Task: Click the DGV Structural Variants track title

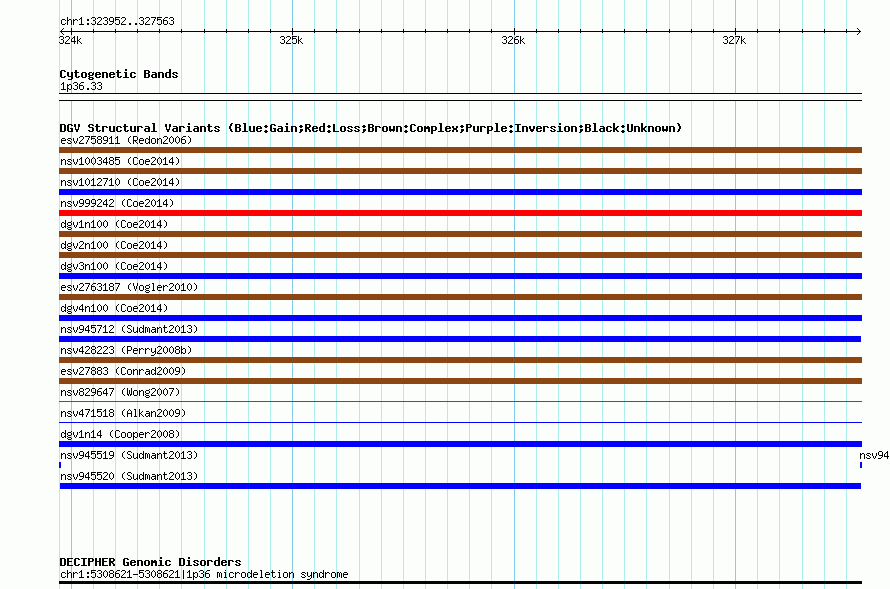Action: [371, 128]
